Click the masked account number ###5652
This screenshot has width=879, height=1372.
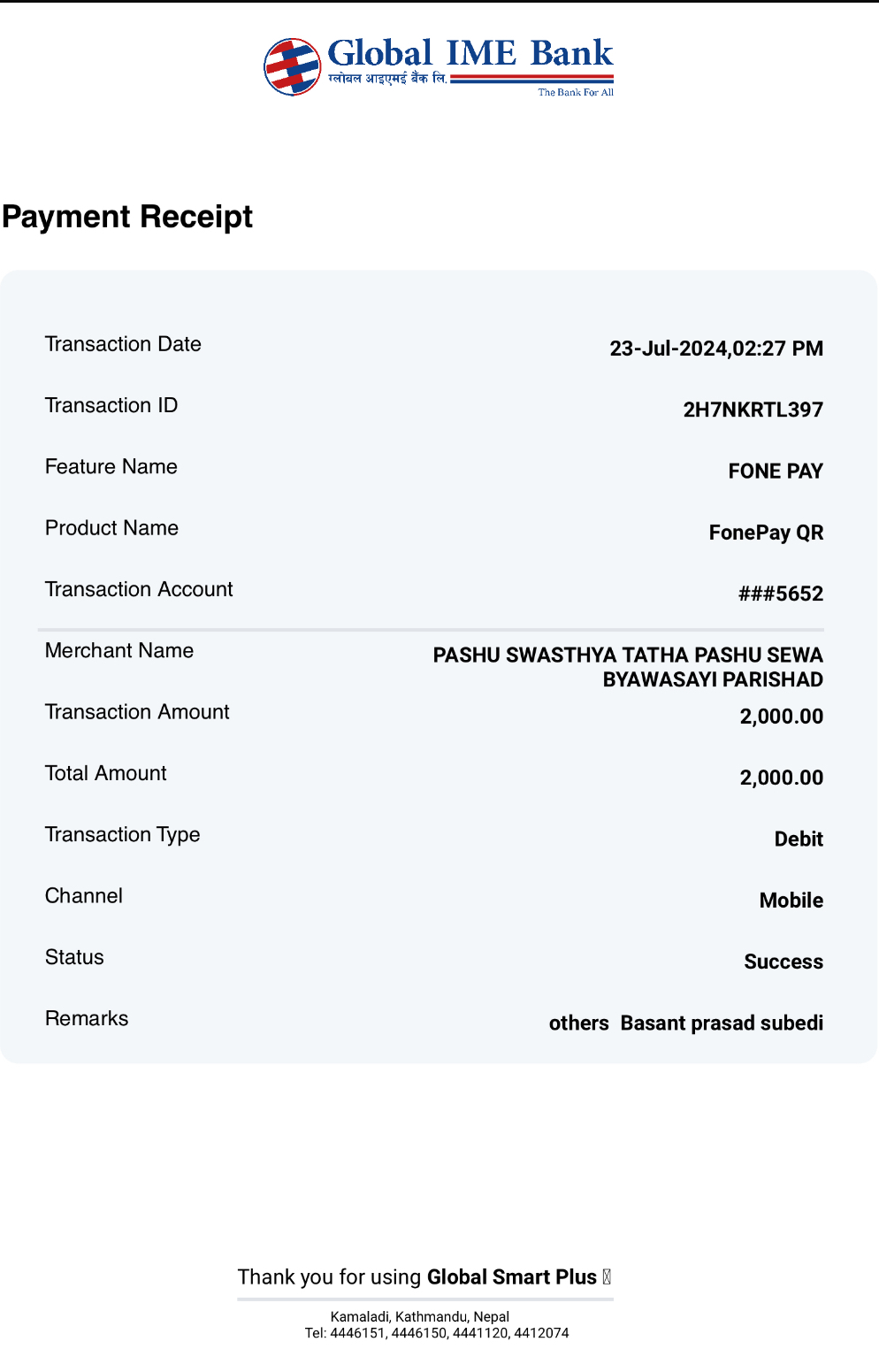pyautogui.click(x=781, y=594)
